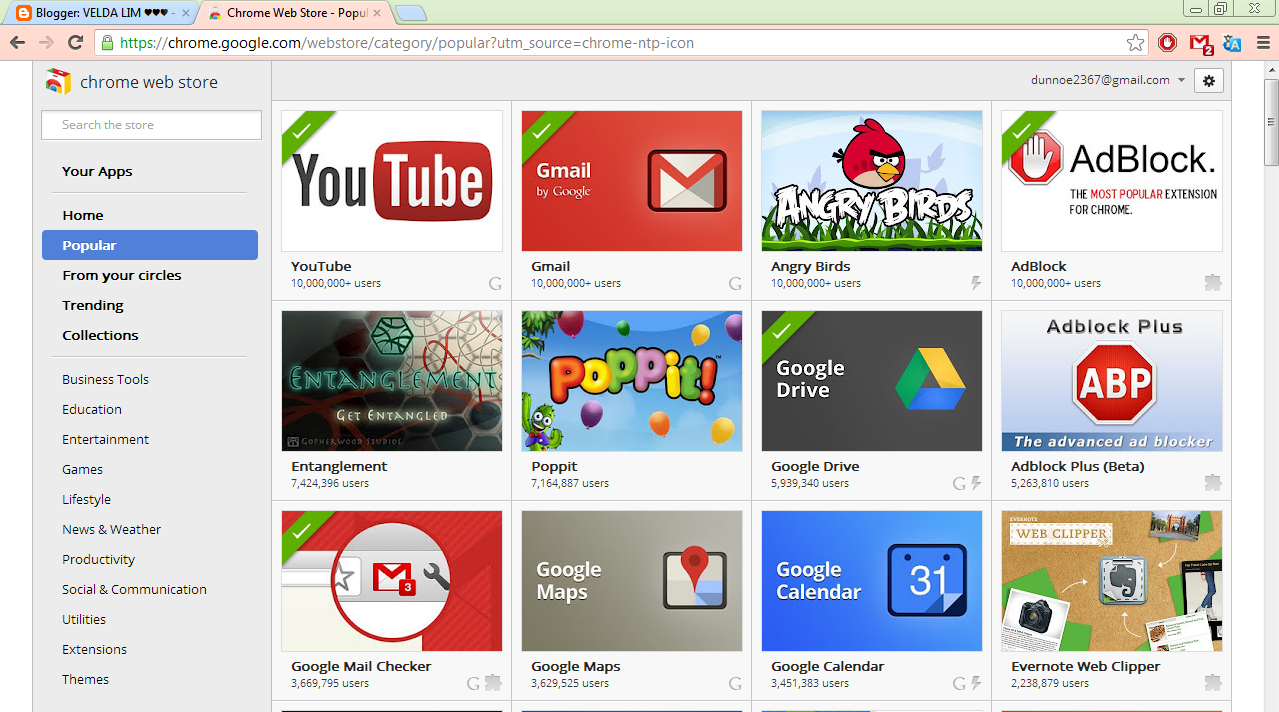The image size is (1279, 712).
Task: Click the green lock icon in the address bar
Action: pyautogui.click(x=107, y=43)
